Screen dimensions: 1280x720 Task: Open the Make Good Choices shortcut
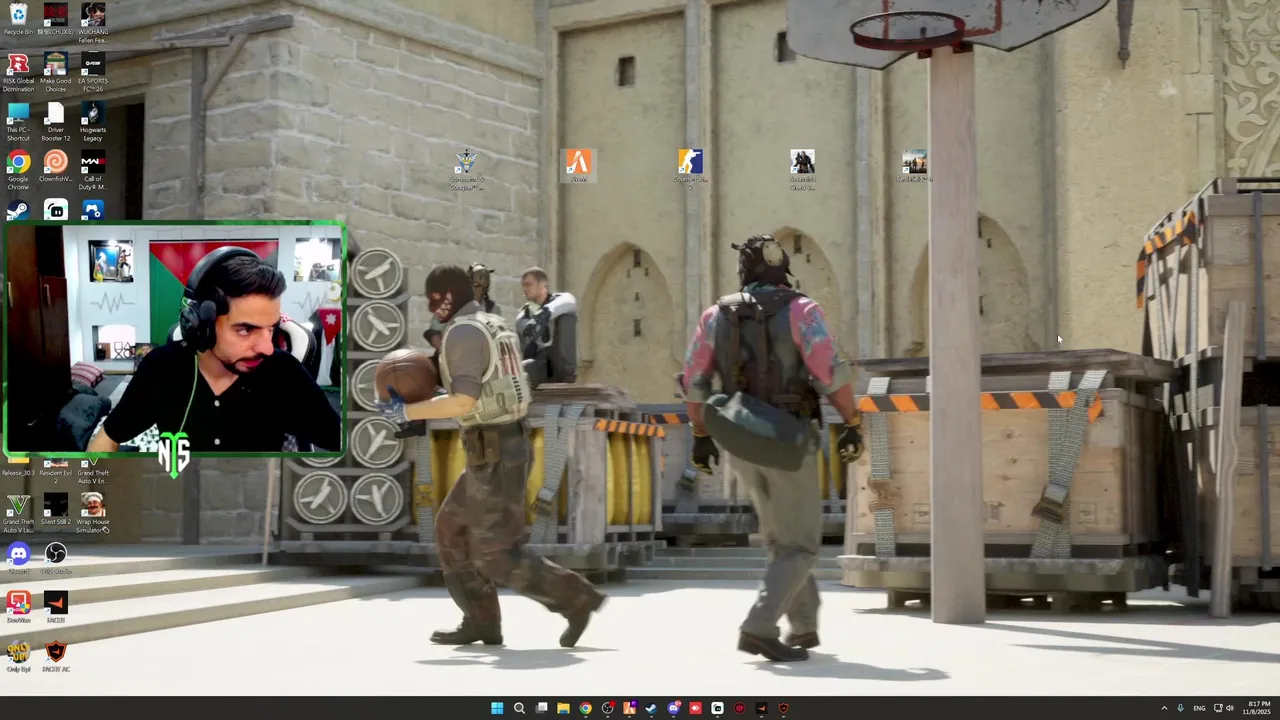pos(56,72)
